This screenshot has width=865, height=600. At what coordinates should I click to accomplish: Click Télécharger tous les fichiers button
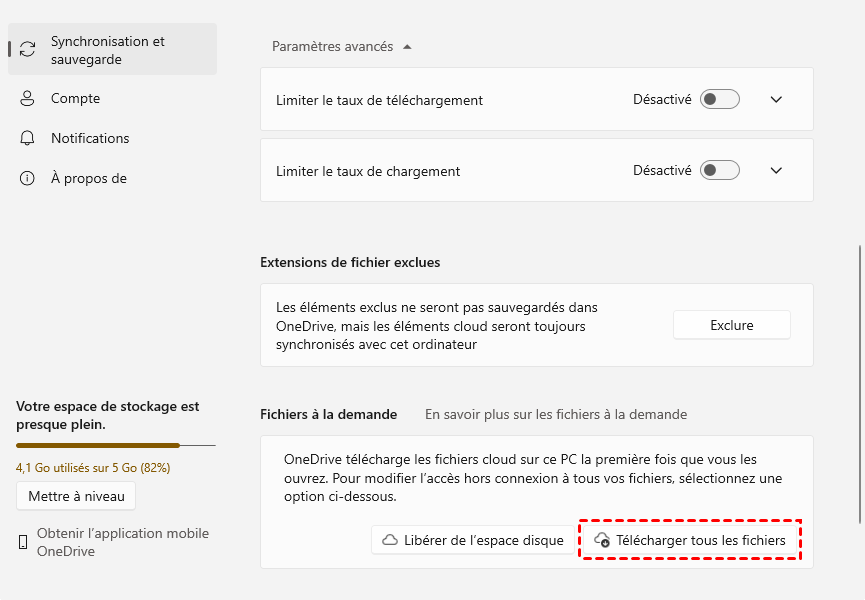tap(690, 540)
